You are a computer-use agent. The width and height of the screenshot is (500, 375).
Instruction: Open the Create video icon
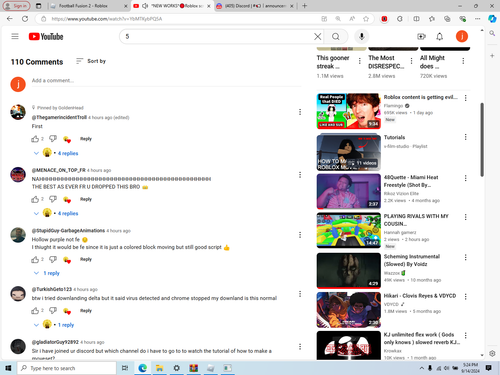pyautogui.click(x=421, y=36)
